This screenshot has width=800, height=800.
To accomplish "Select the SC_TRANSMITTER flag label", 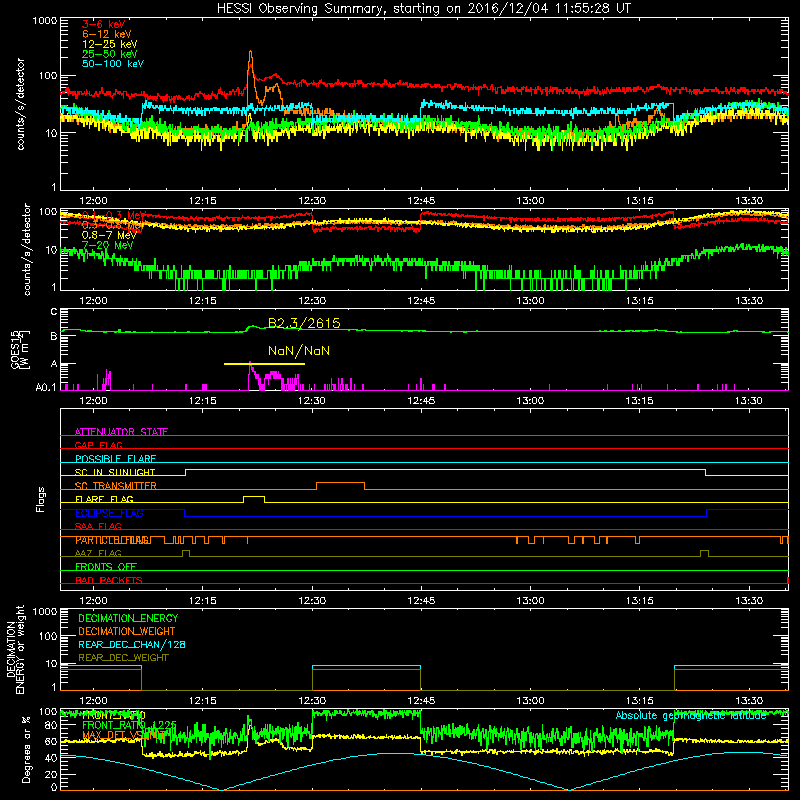I will pos(116,486).
